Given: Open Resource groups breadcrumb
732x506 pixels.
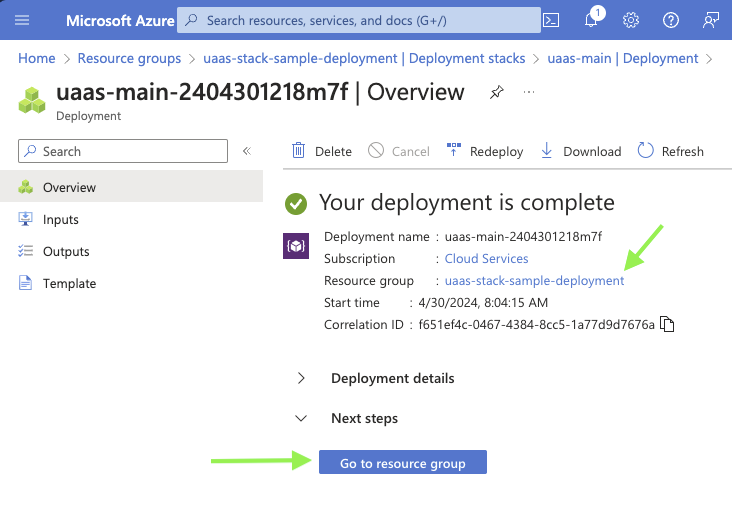Looking at the screenshot, I should tap(129, 58).
